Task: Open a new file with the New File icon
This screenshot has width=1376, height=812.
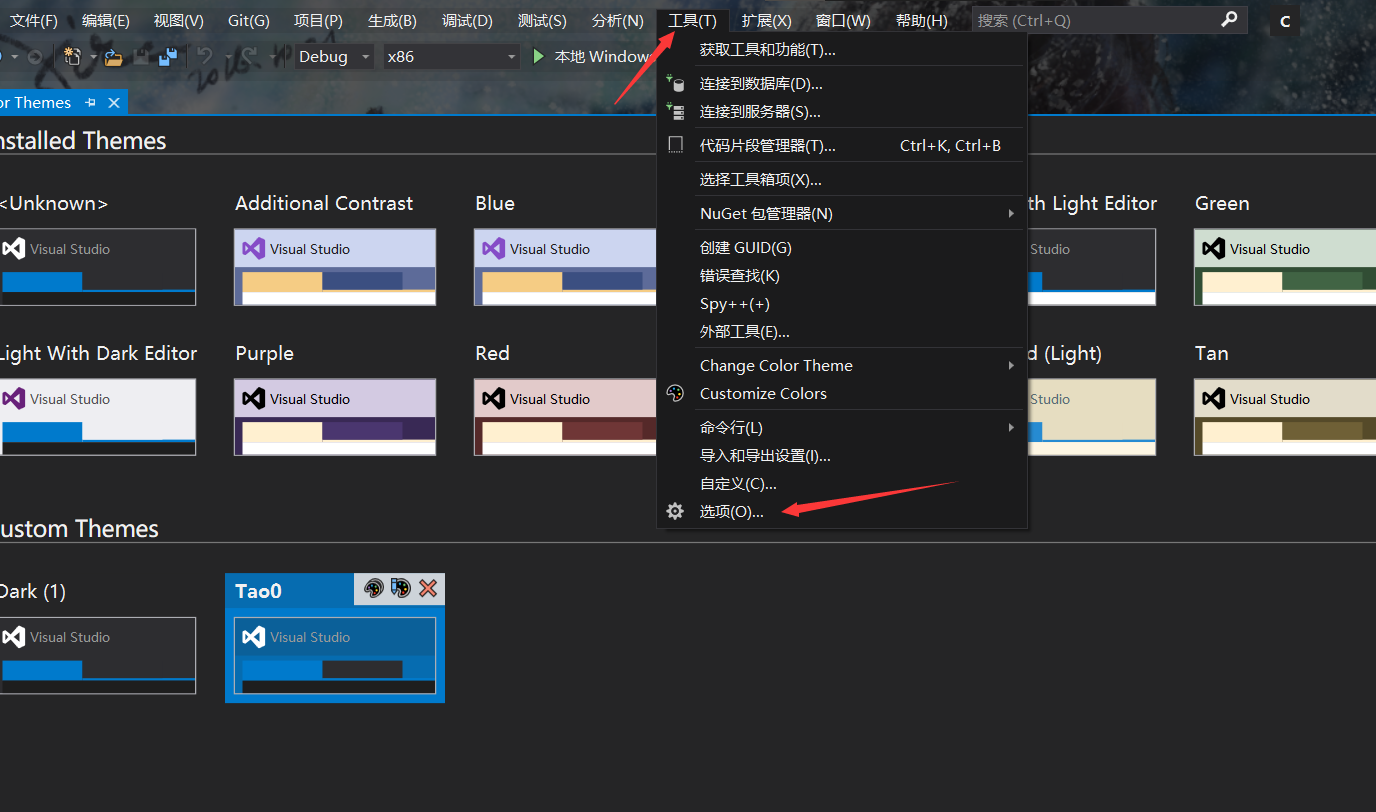Action: (x=73, y=57)
